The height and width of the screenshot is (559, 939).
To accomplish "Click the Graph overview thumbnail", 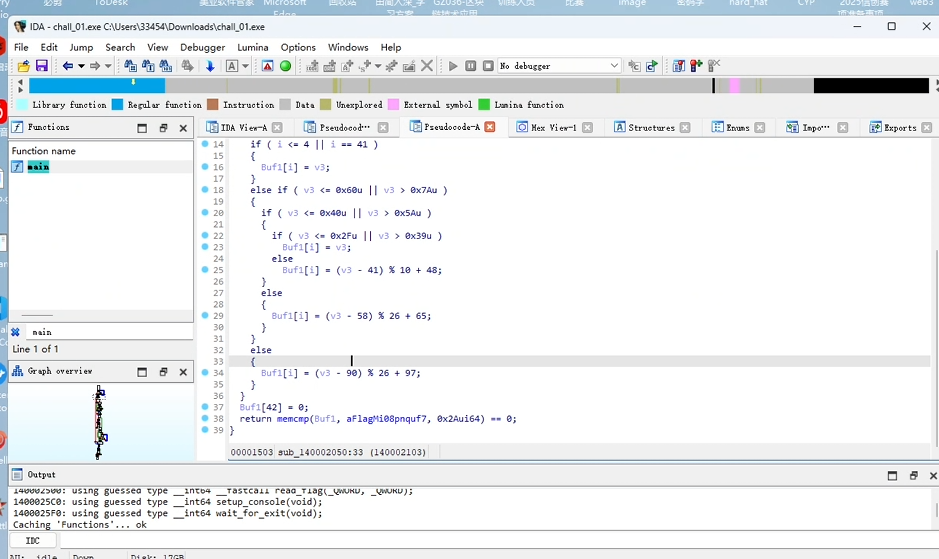I will tap(99, 422).
